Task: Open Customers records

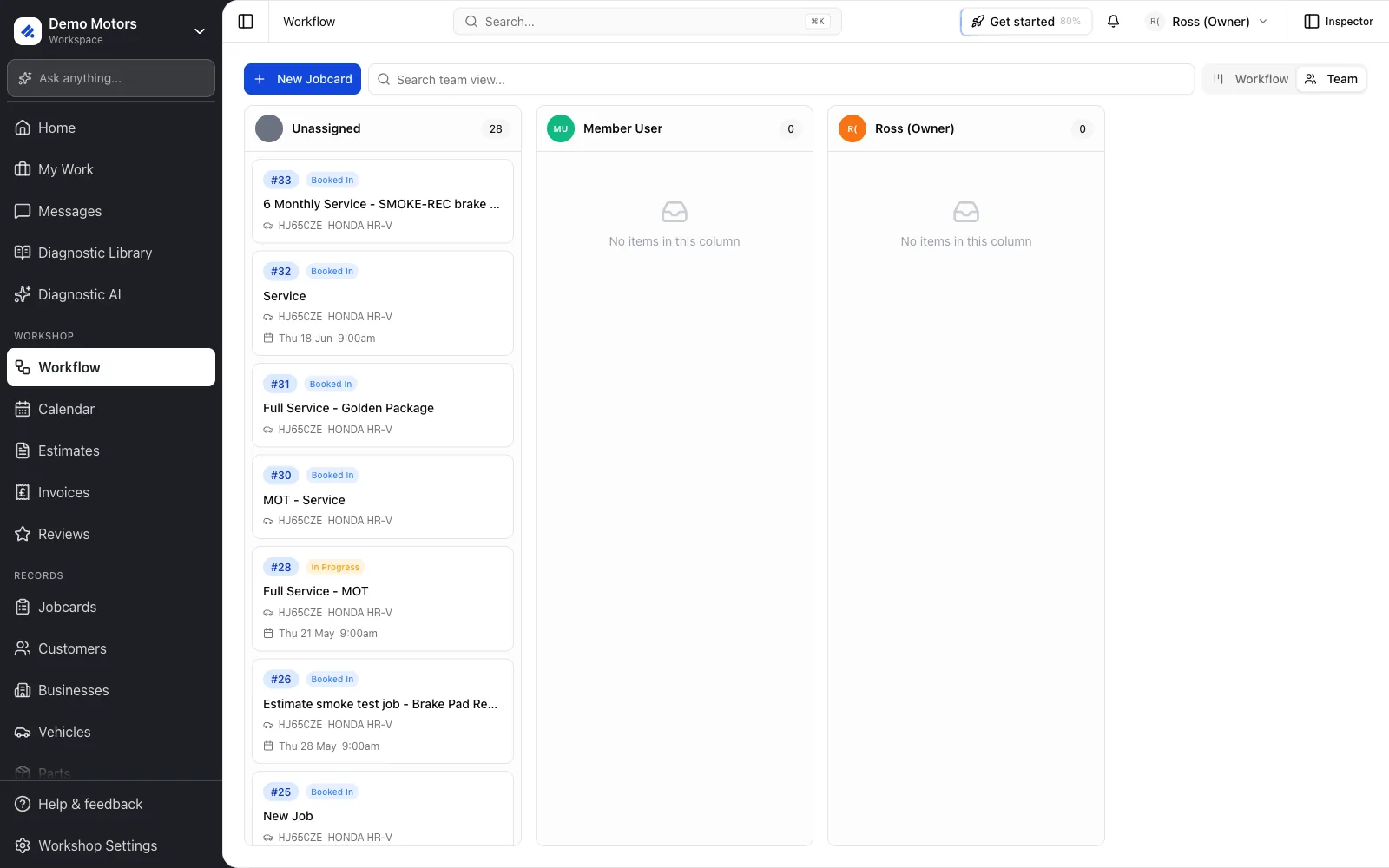Action: pyautogui.click(x=111, y=648)
